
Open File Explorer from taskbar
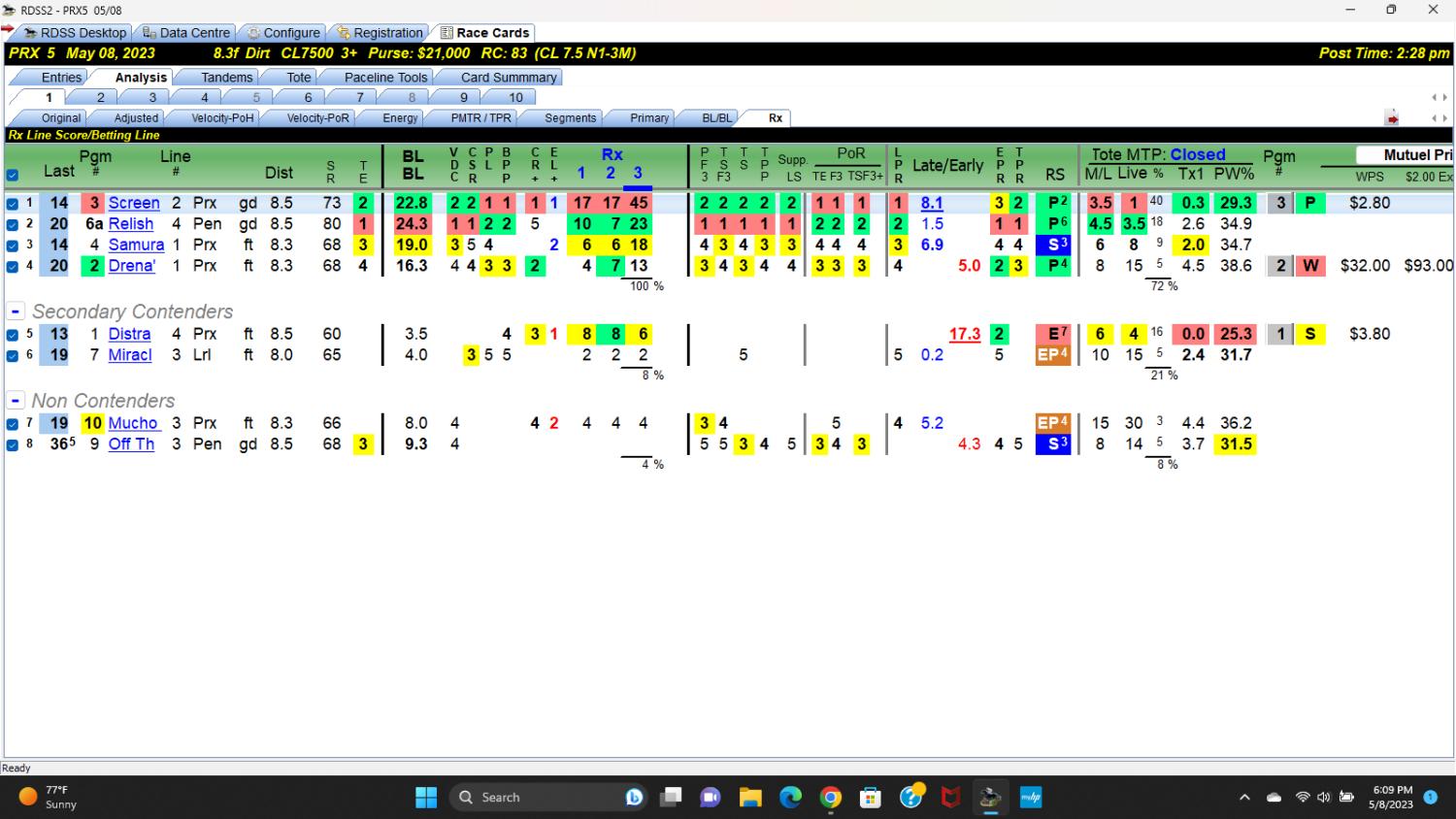pos(750,798)
